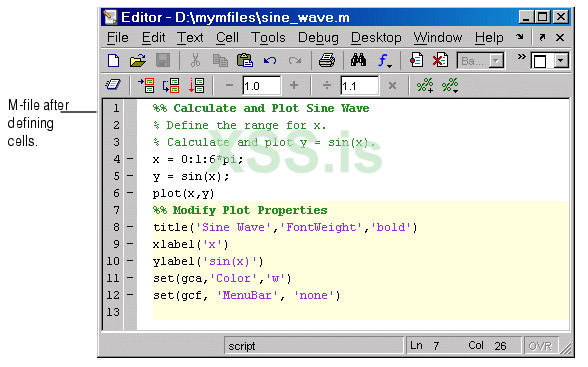Toggle the cell toolbar eraser-like icon

click(113, 85)
